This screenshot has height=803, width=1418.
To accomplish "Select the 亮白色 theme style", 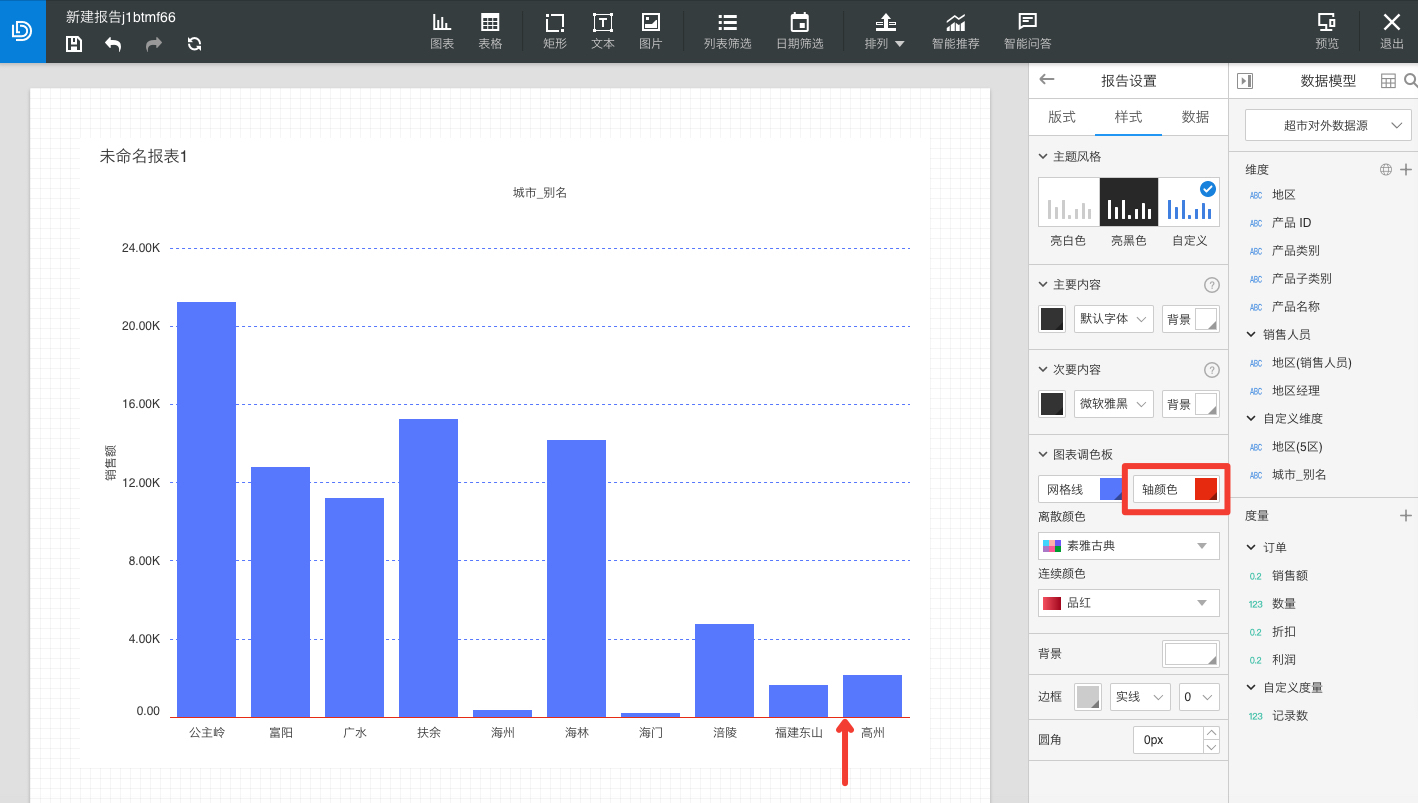I will tap(1068, 202).
